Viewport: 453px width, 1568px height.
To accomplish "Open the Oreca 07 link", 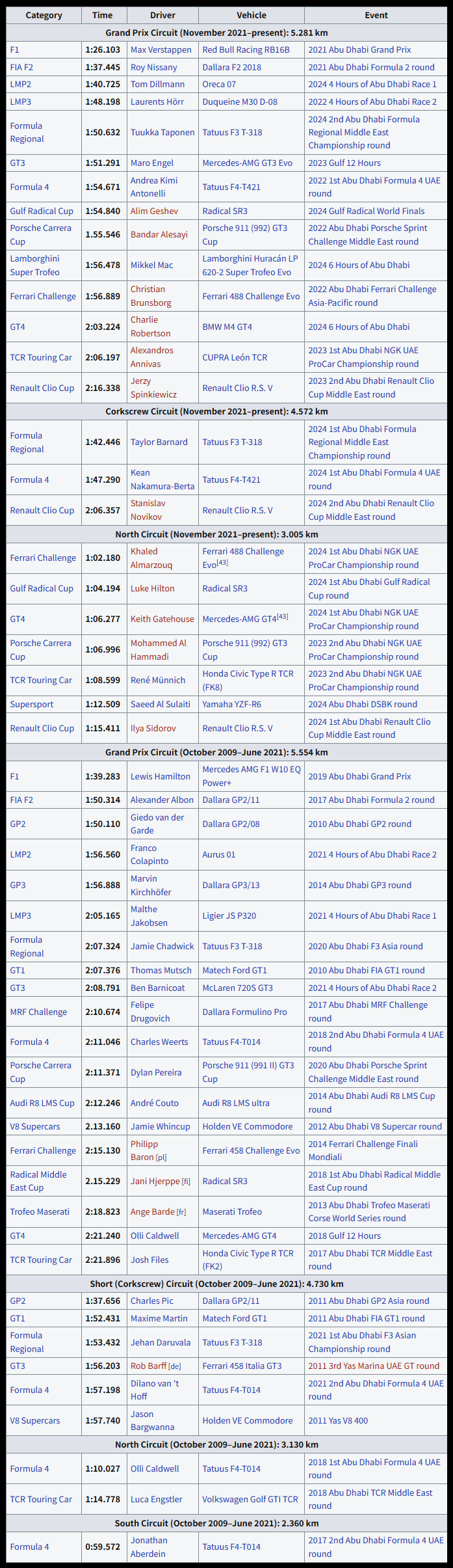I will [x=219, y=84].
